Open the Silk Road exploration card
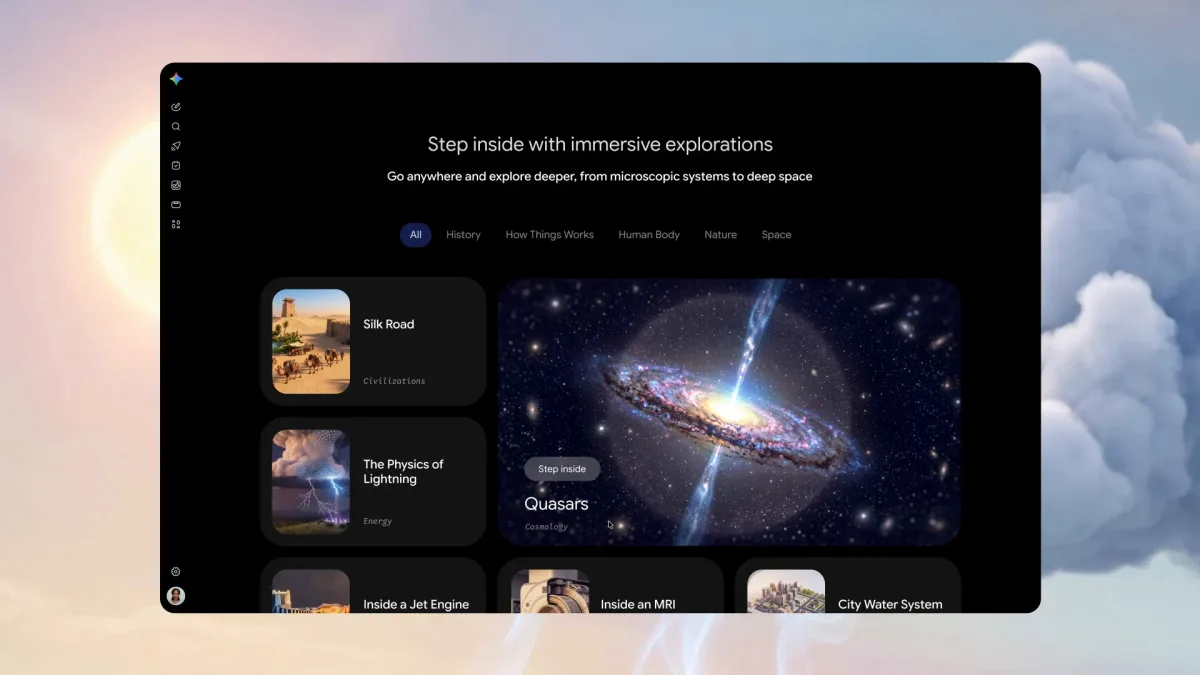Viewport: 1200px width, 675px height. click(x=373, y=342)
